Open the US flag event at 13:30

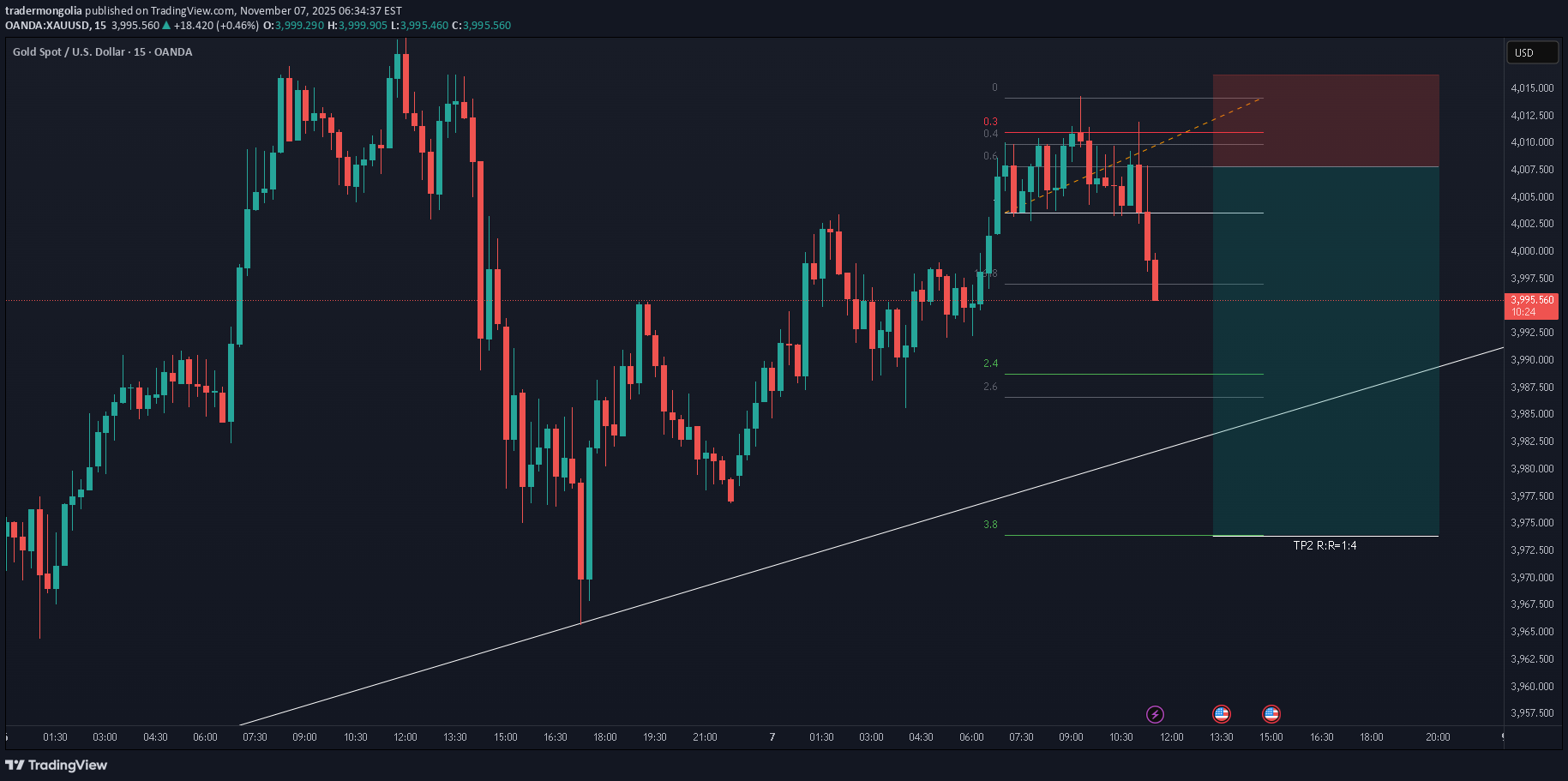coord(1221,714)
